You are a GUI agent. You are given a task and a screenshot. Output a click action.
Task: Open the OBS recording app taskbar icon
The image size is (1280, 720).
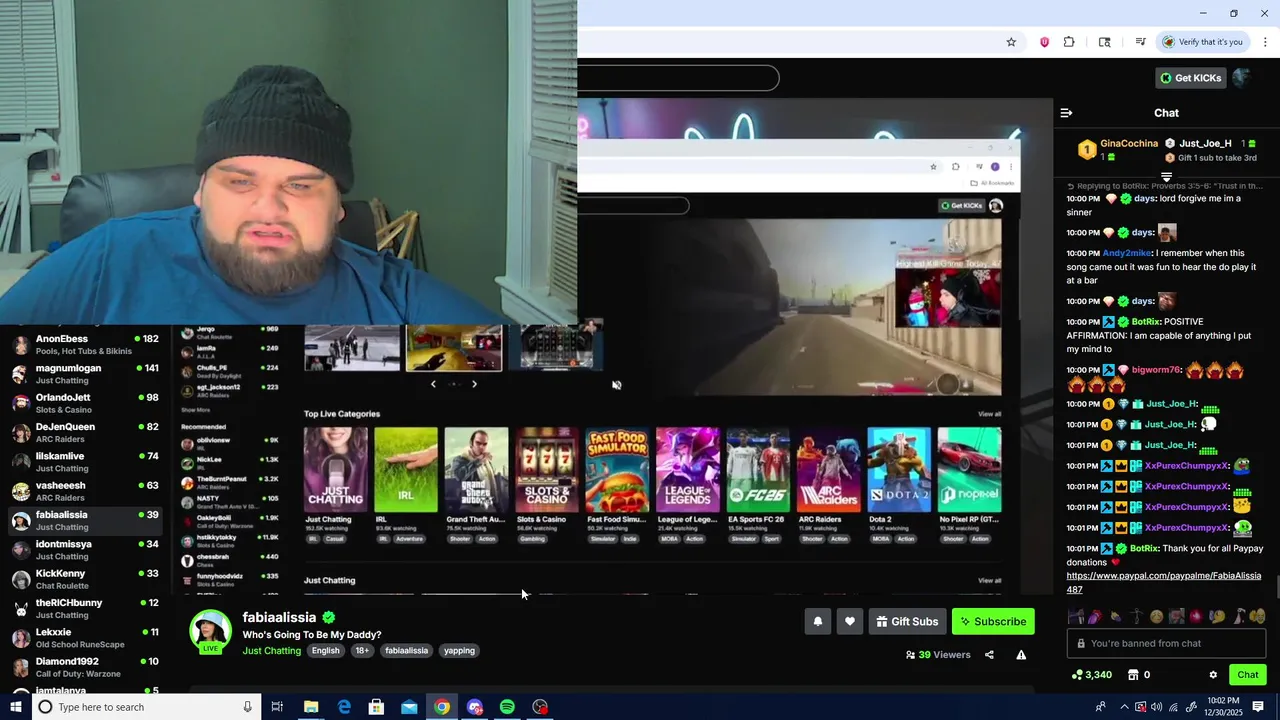540,707
